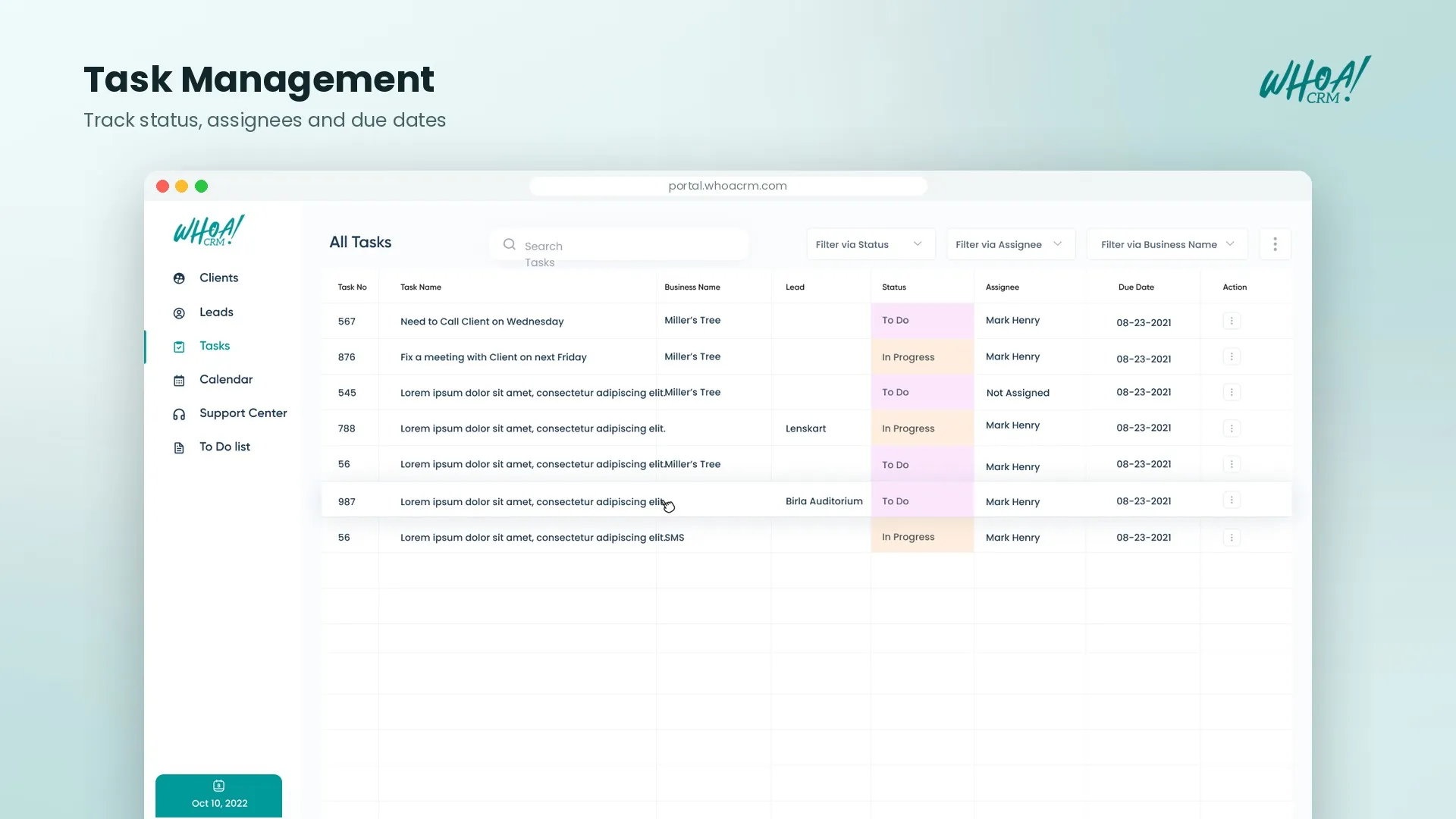This screenshot has width=1456, height=819.
Task: Select Tasks in the sidebar
Action: pyautogui.click(x=215, y=346)
